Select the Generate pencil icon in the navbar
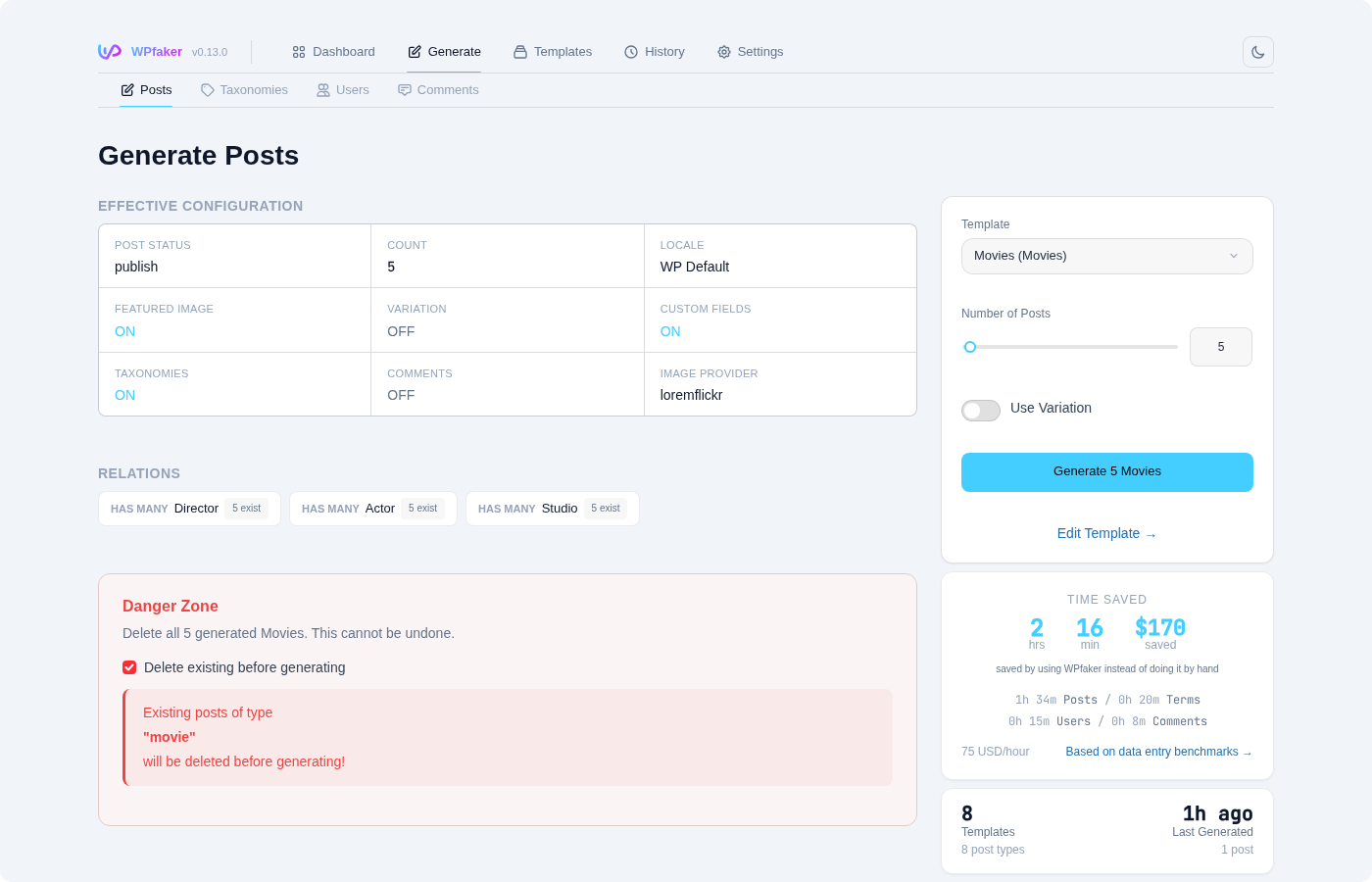The height and width of the screenshot is (882, 1372). click(x=415, y=51)
